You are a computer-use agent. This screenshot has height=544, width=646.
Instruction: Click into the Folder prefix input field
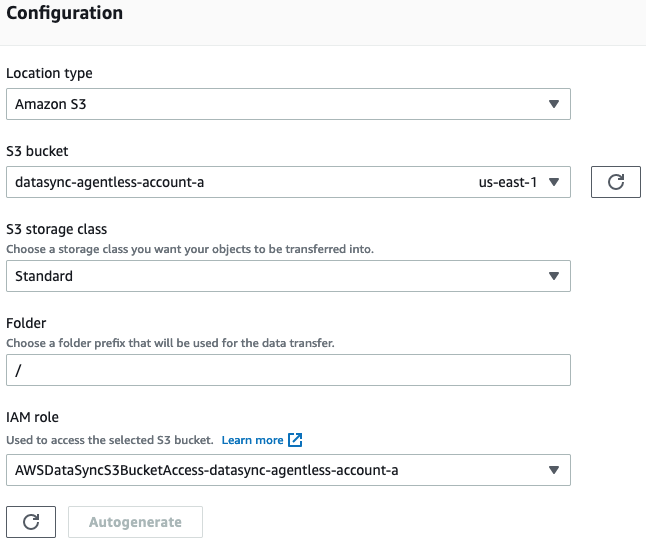pyautogui.click(x=288, y=370)
